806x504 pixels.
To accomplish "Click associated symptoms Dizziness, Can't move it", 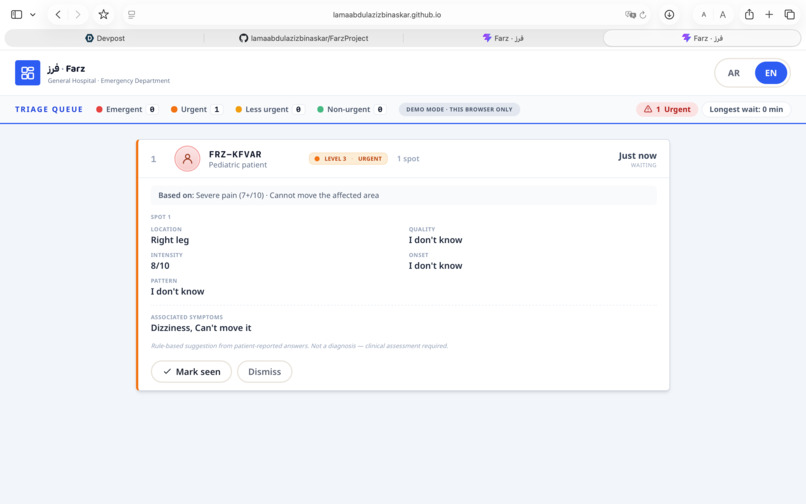I will 201,328.
